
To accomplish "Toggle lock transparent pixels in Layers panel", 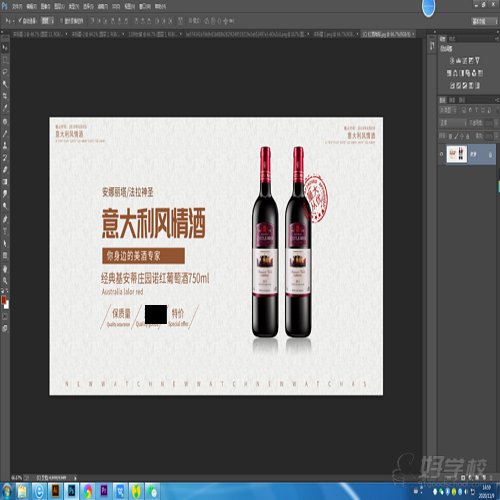I will point(450,136).
